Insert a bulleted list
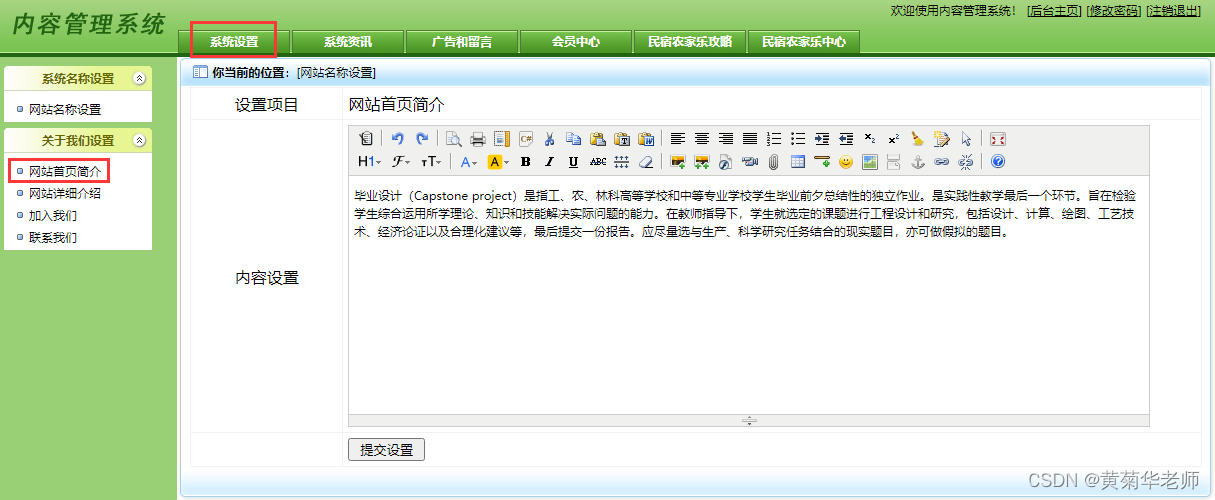Viewport: 1215px width, 500px height. pos(797,139)
